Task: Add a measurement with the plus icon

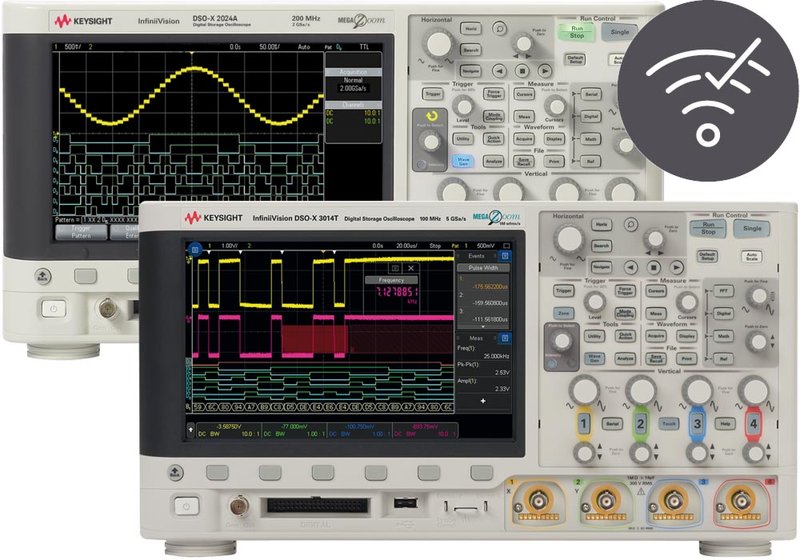Action: [483, 401]
